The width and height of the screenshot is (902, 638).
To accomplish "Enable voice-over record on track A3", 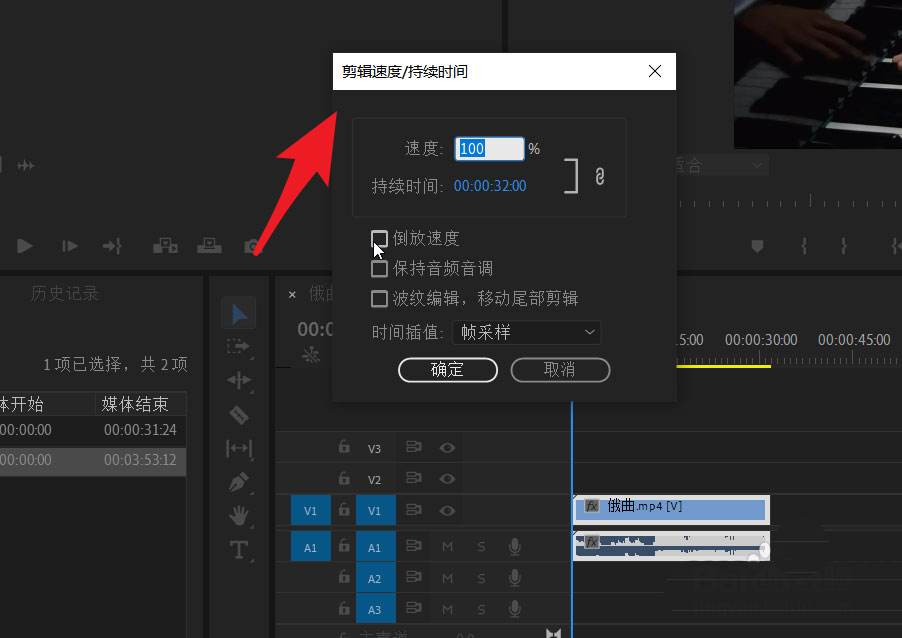I will point(515,609).
